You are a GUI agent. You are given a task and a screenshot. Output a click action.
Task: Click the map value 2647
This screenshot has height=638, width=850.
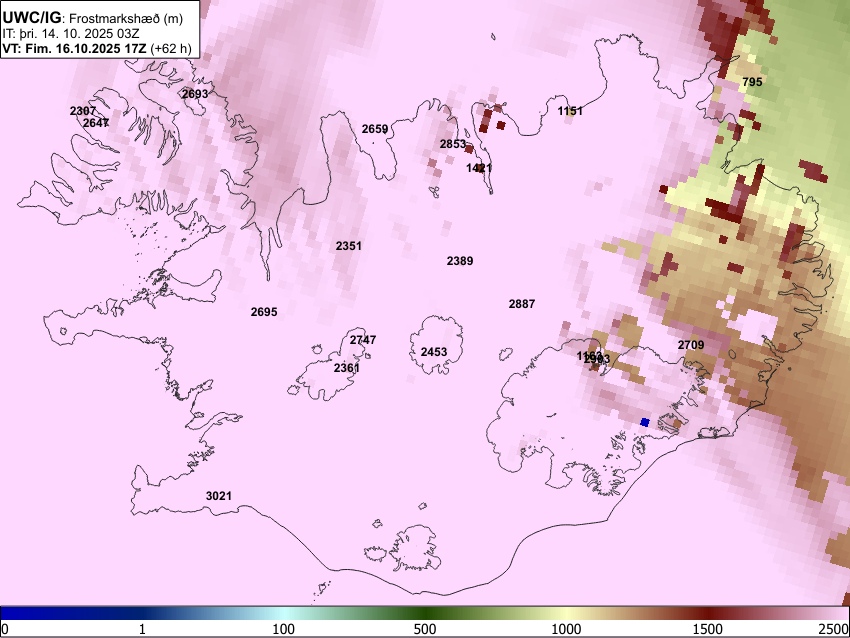tap(96, 123)
